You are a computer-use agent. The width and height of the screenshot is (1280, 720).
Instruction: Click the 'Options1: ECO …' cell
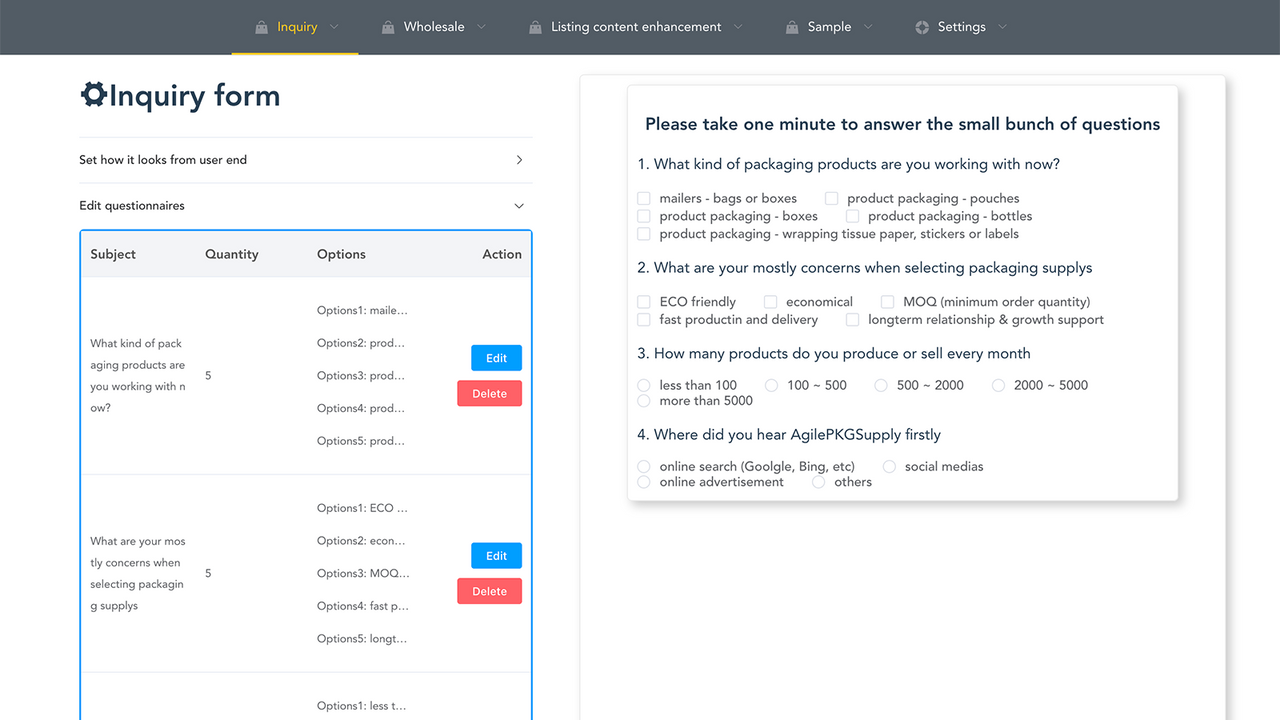coord(362,508)
